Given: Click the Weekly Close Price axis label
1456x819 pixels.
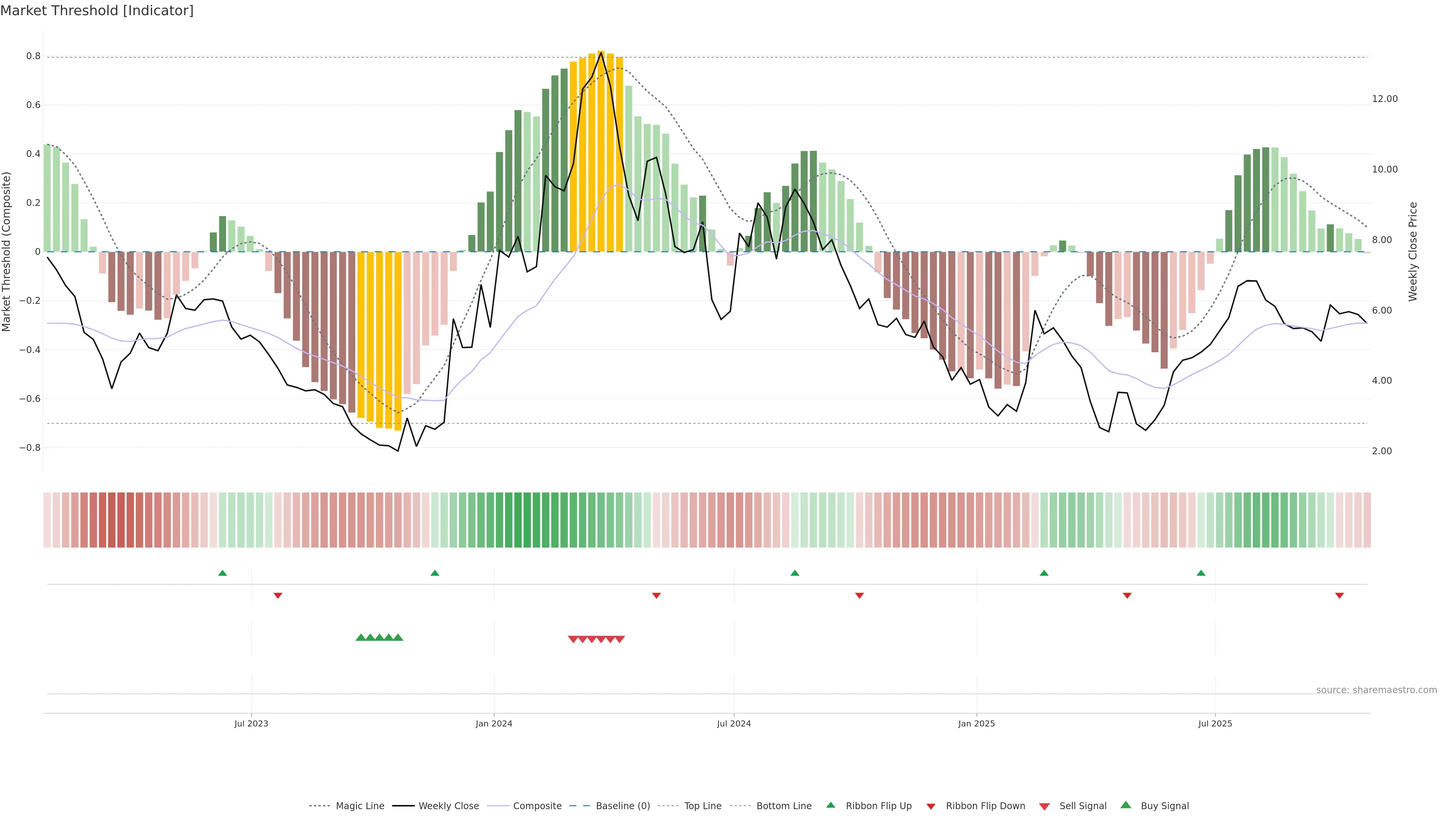Looking at the screenshot, I should (1412, 251).
